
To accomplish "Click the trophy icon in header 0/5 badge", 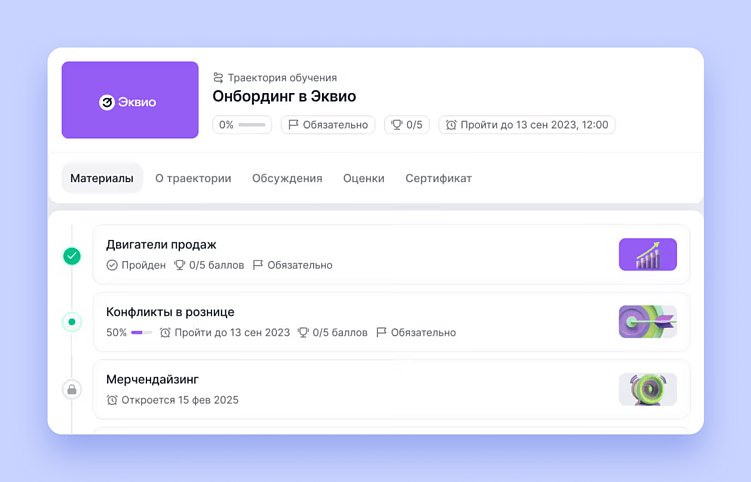I will click(x=397, y=125).
